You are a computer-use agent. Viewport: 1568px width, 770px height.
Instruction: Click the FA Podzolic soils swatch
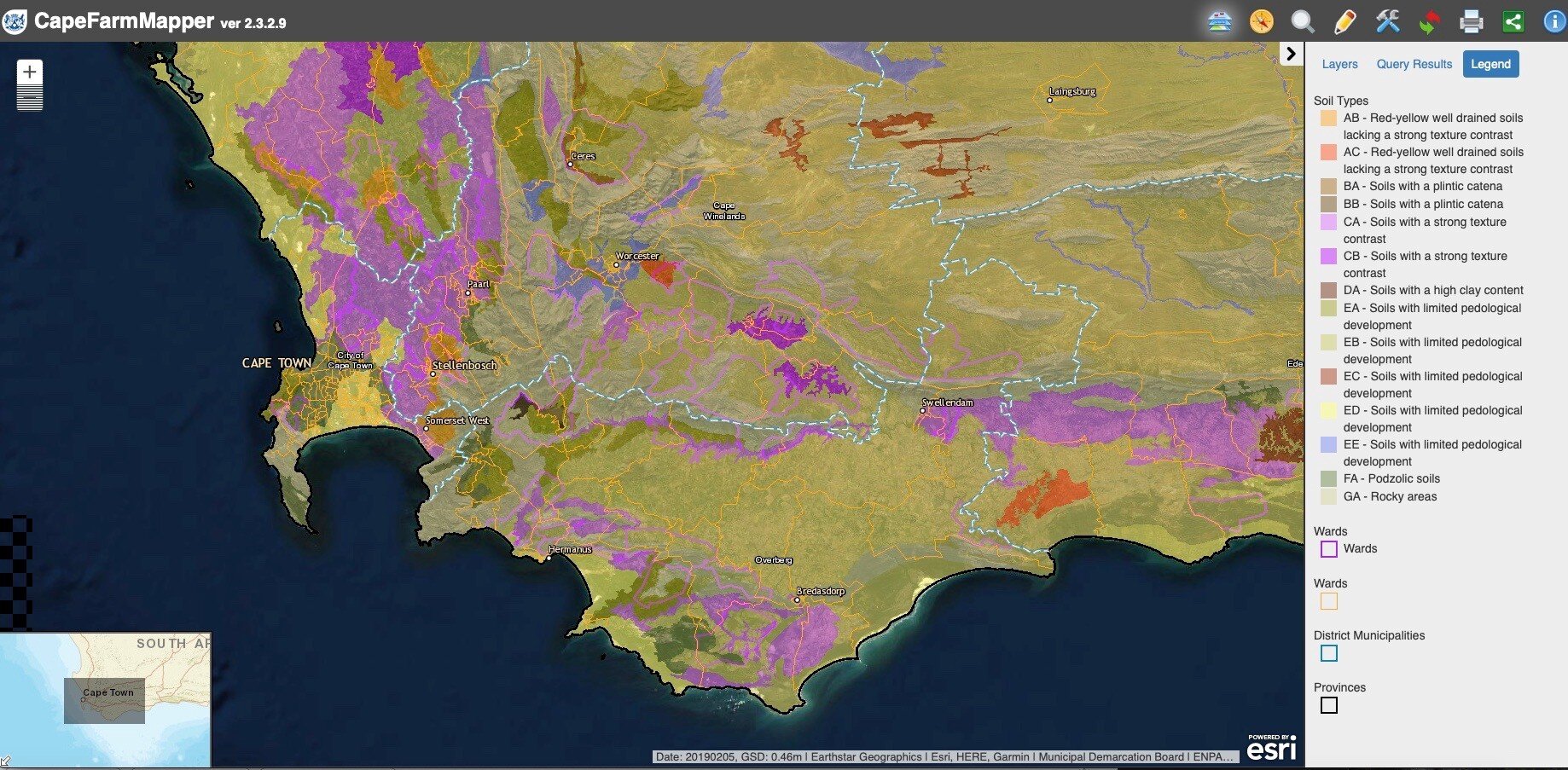point(1328,478)
